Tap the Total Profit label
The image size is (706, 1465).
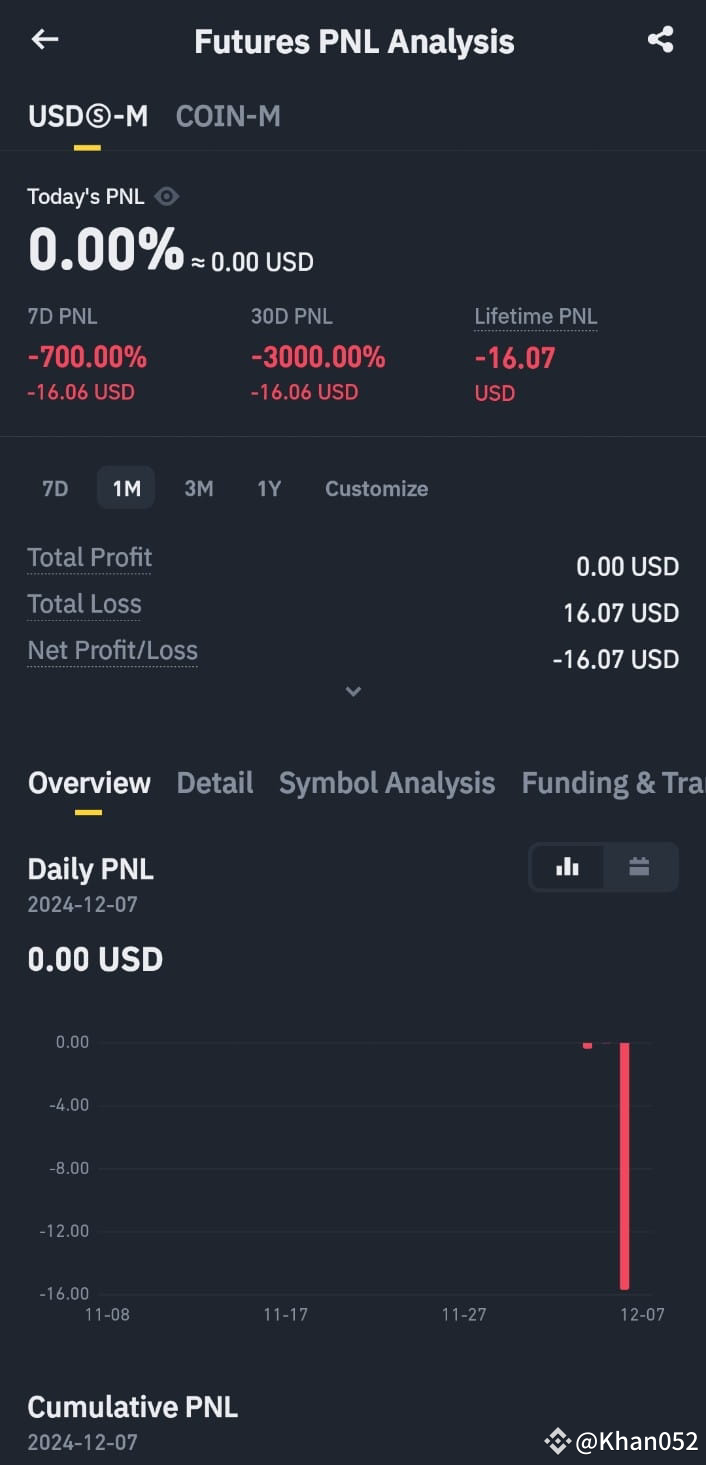click(x=90, y=558)
